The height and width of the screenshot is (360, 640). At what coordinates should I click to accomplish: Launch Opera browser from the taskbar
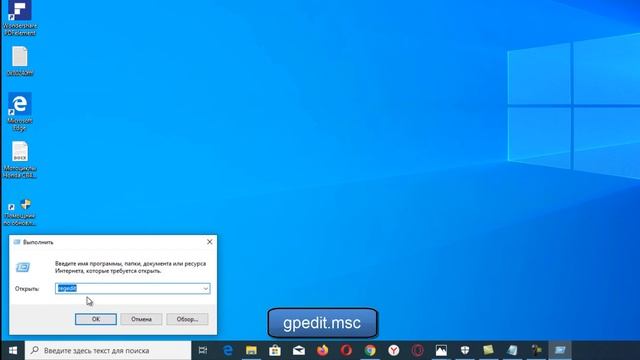point(346,350)
